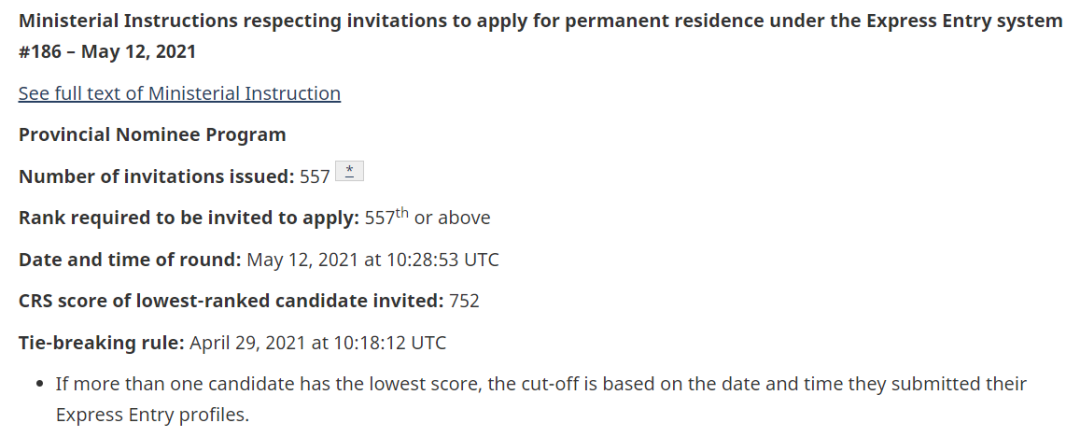Viewport: 1080px width, 437px height.
Task: Click the "If more than one candidate" sentence
Action: click(540, 384)
